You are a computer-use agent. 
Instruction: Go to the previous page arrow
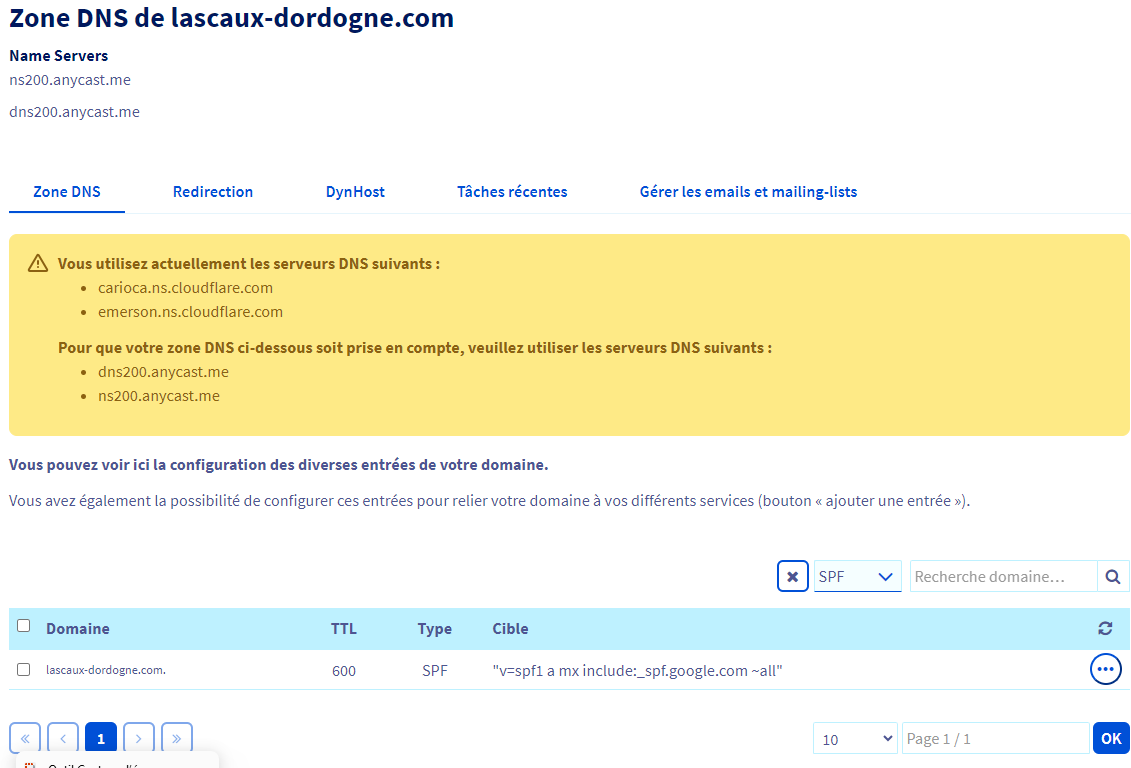tap(63, 738)
